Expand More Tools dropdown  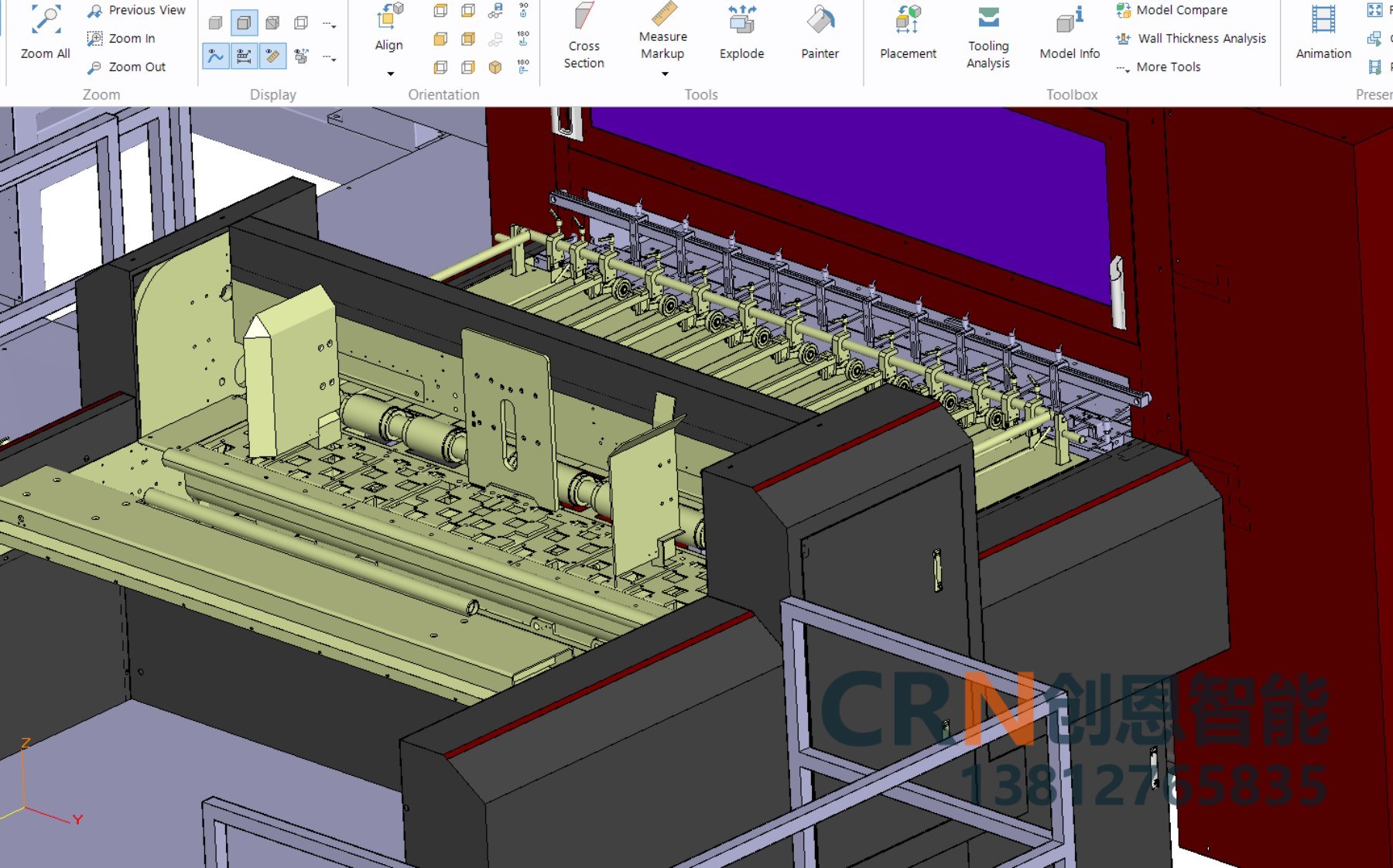click(x=1159, y=67)
